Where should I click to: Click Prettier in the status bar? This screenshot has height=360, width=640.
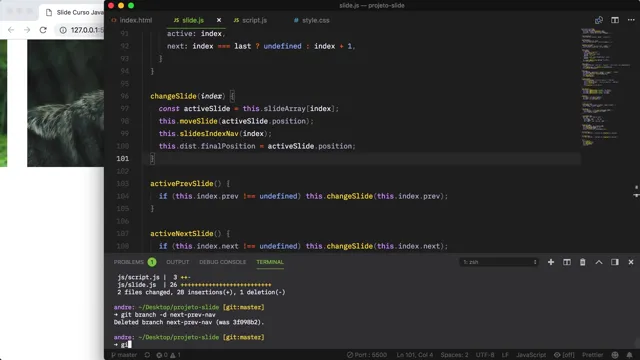(x=592, y=355)
